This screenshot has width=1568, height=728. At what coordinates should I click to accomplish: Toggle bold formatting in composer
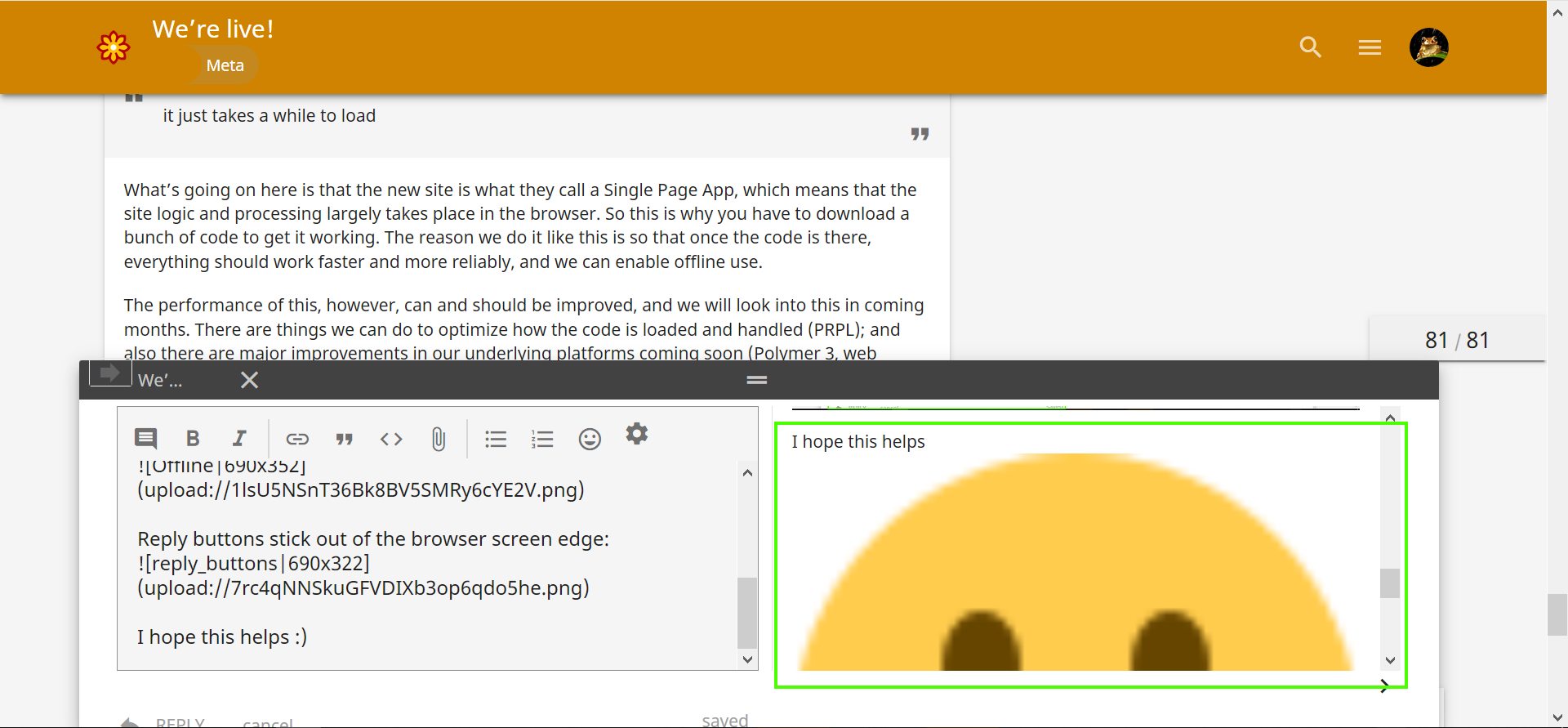pos(193,439)
